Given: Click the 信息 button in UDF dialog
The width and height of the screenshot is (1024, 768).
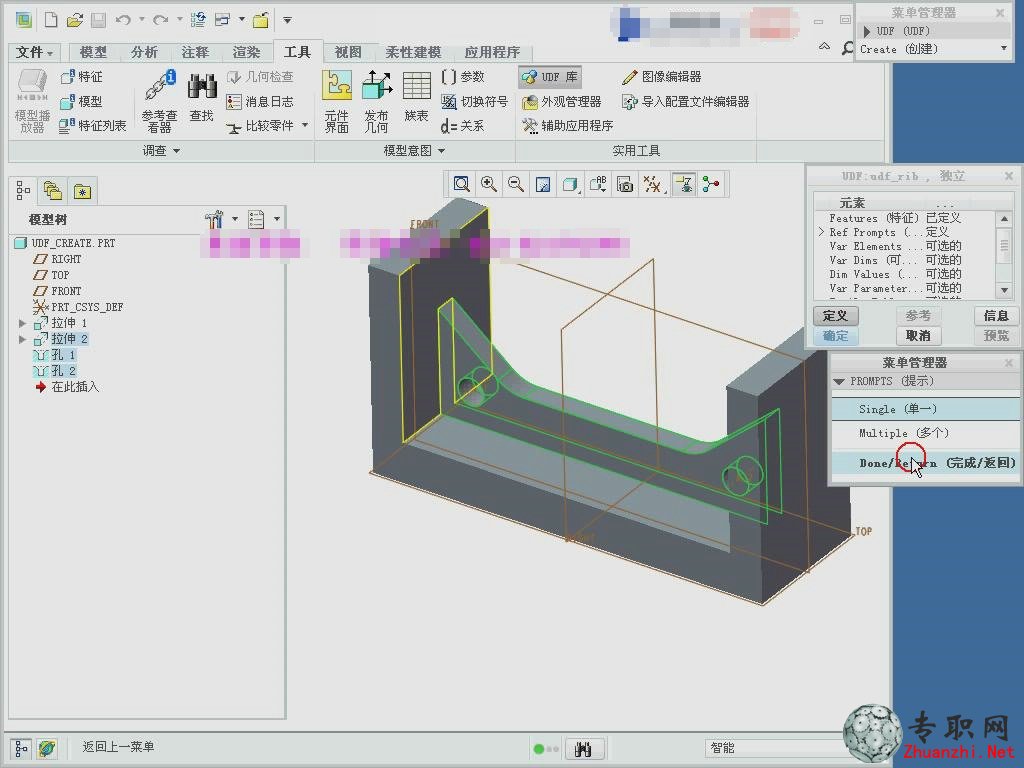Looking at the screenshot, I should [x=996, y=316].
